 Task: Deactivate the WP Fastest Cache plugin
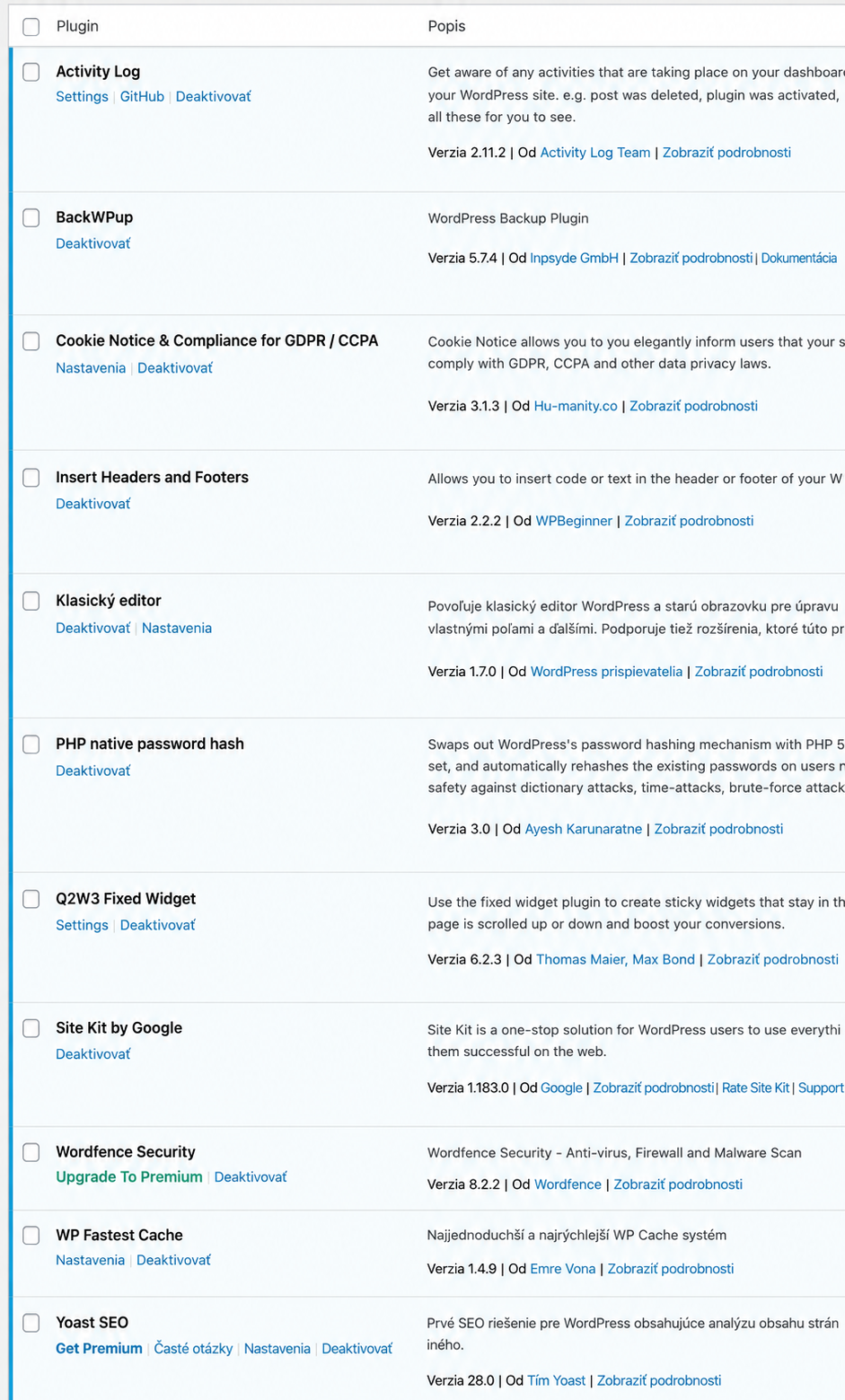[173, 1260]
